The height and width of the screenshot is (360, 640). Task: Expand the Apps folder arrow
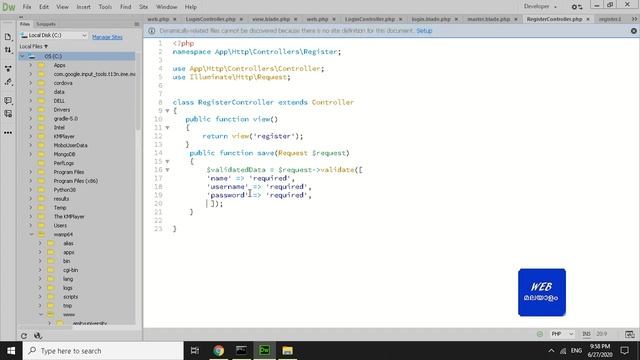[31, 65]
